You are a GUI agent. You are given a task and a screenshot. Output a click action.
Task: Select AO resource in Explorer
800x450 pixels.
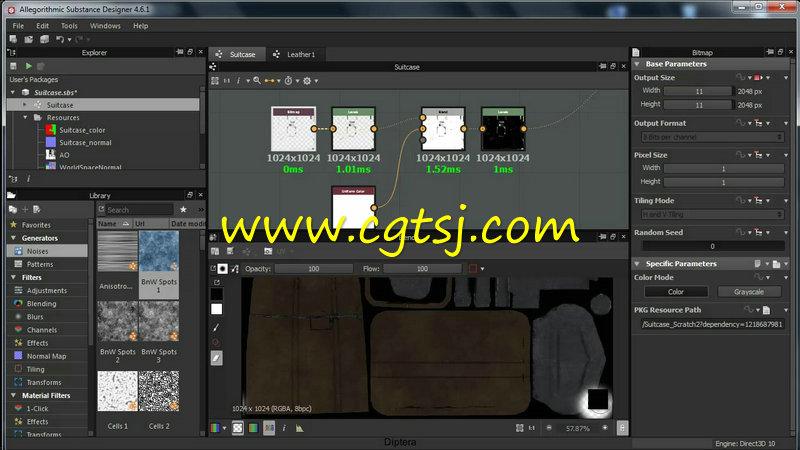[x=64, y=155]
